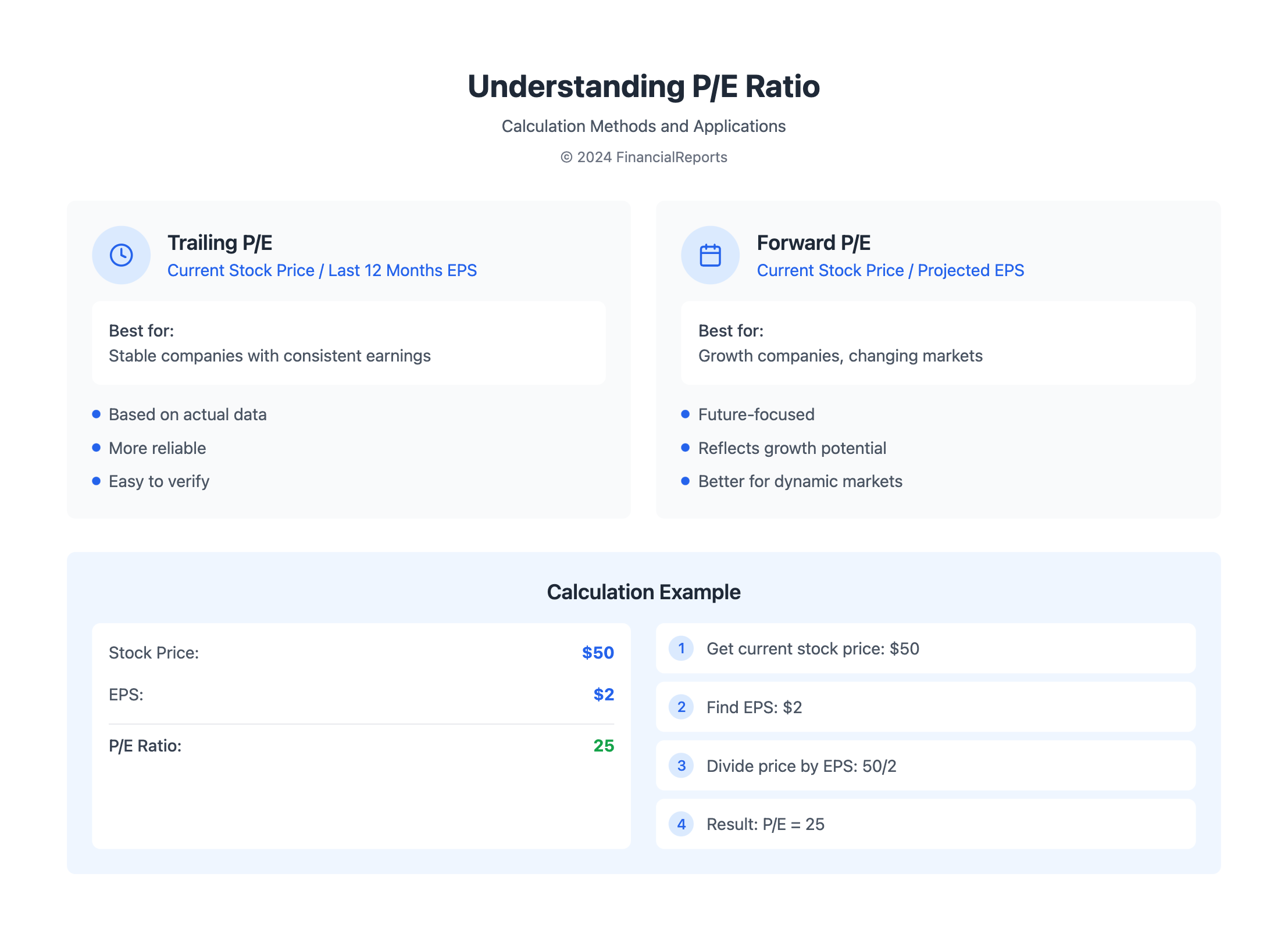The height and width of the screenshot is (941, 1288).
Task: Click the Trailing P/E formula link text
Action: point(322,270)
